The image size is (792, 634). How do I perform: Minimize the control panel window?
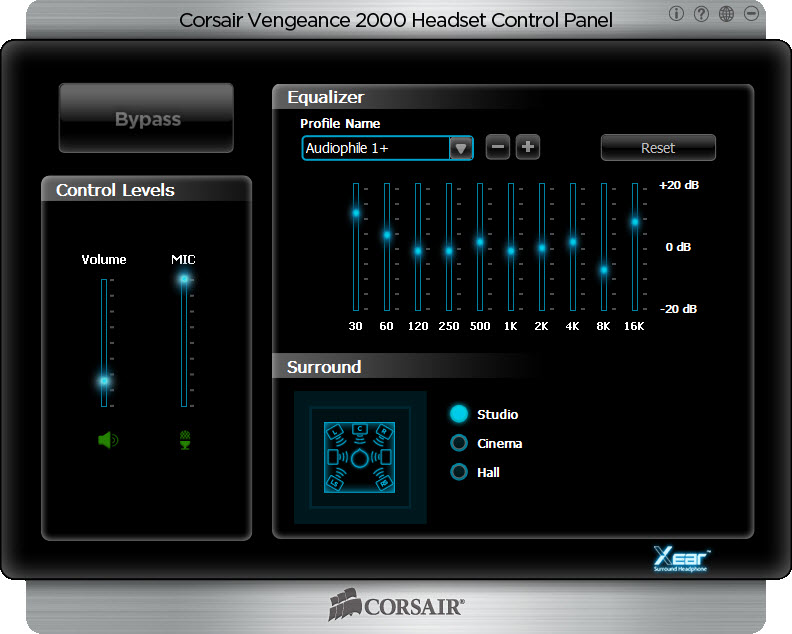tap(752, 14)
